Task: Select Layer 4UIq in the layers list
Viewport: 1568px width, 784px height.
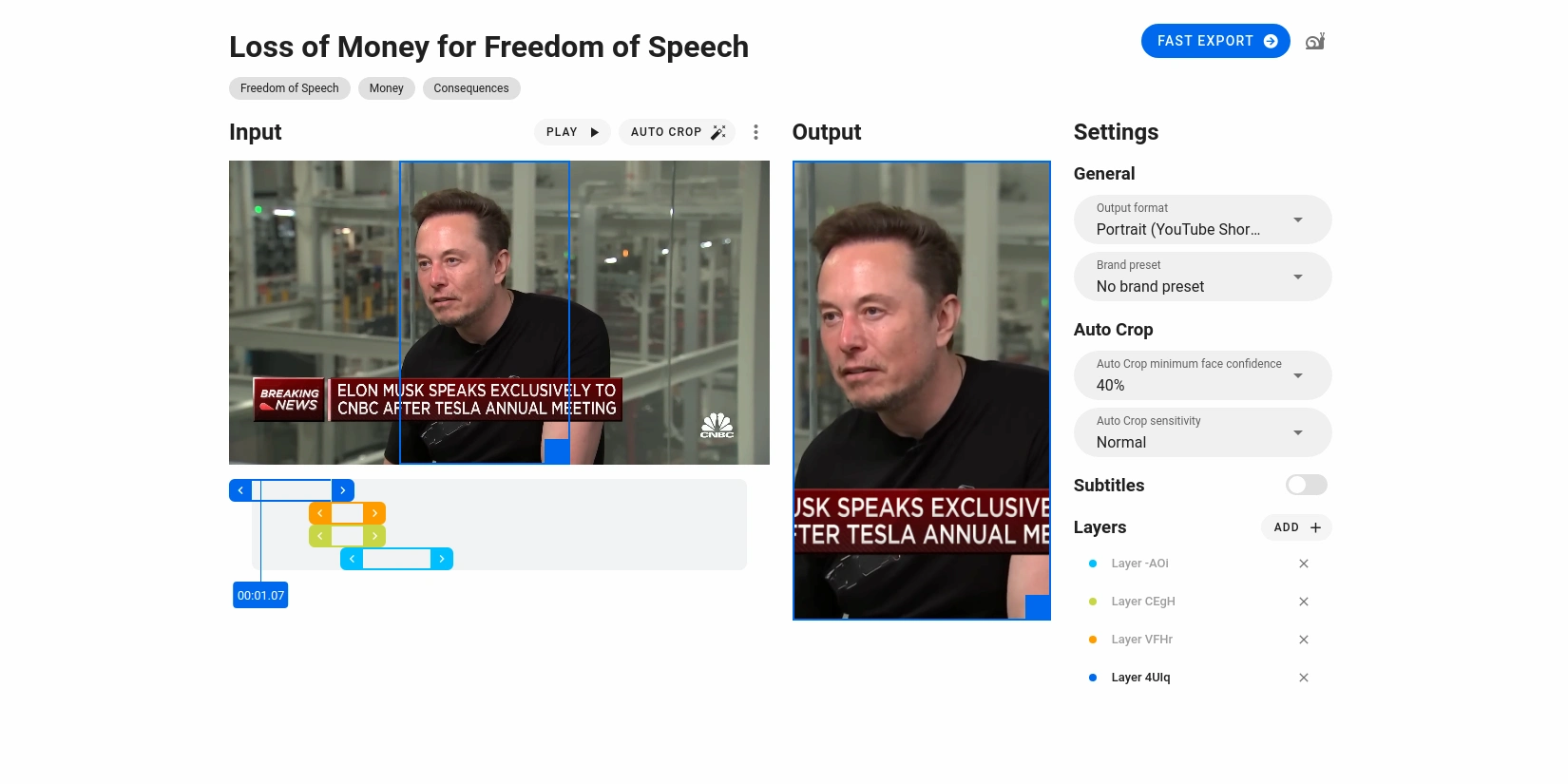Action: [1140, 678]
